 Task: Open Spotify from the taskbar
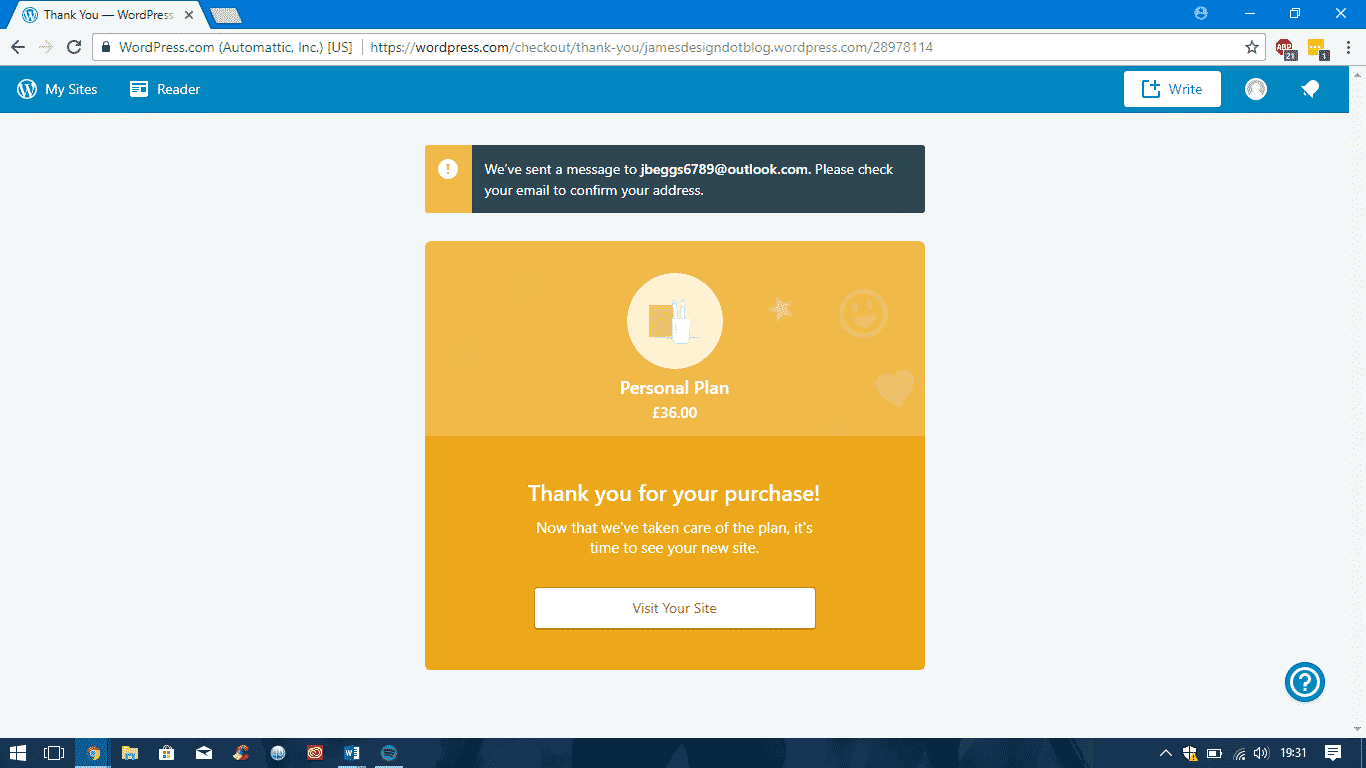389,753
